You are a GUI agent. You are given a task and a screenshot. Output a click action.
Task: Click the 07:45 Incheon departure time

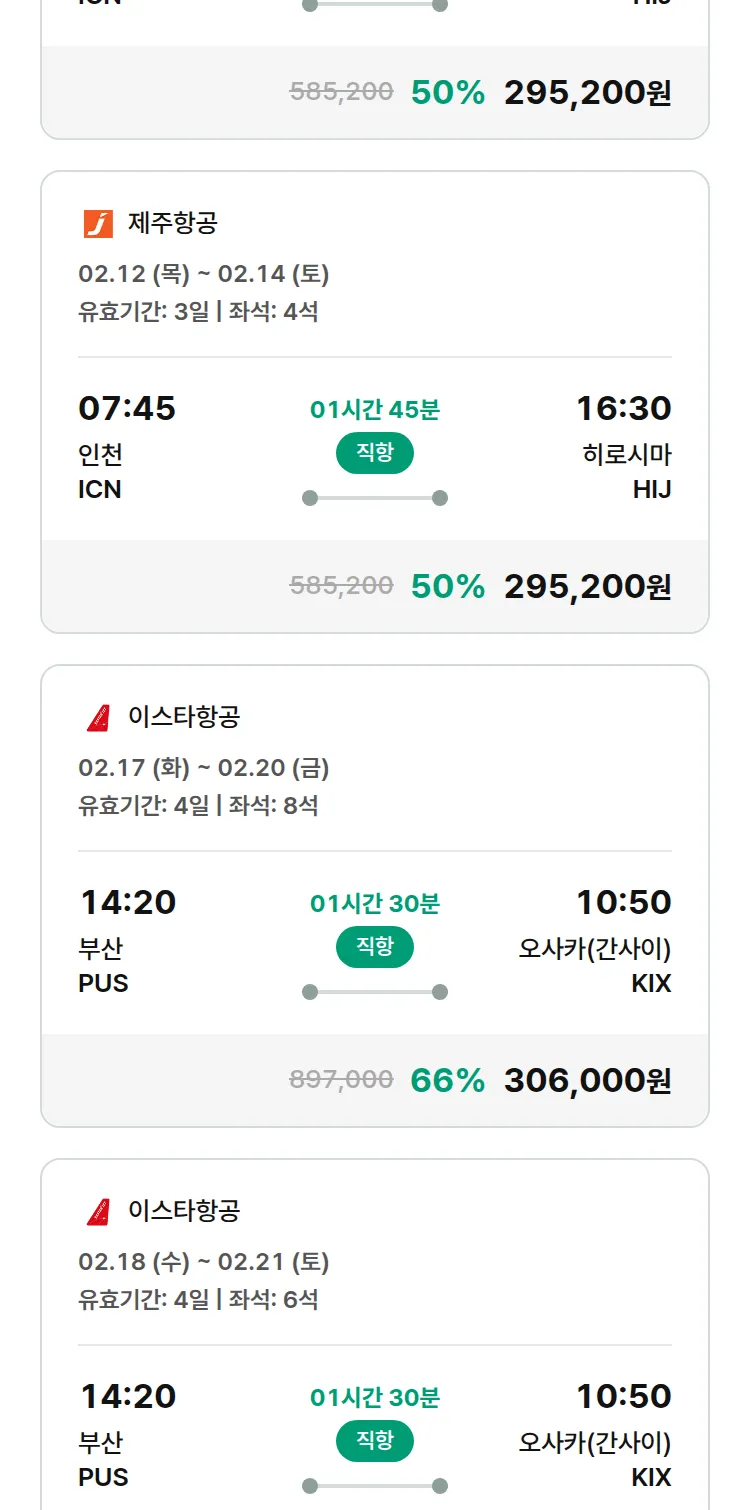pos(127,409)
